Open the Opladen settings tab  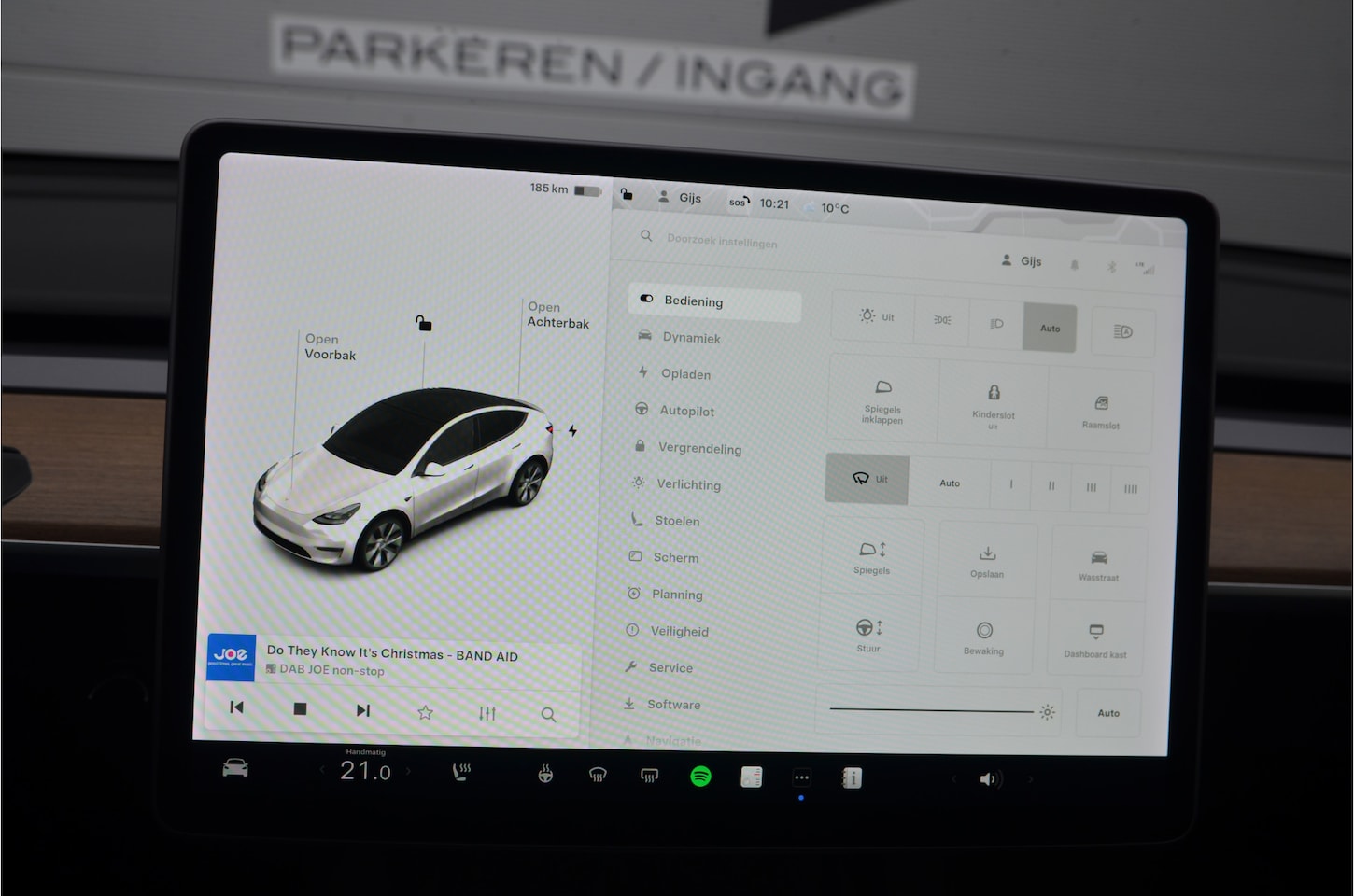pyautogui.click(x=684, y=374)
